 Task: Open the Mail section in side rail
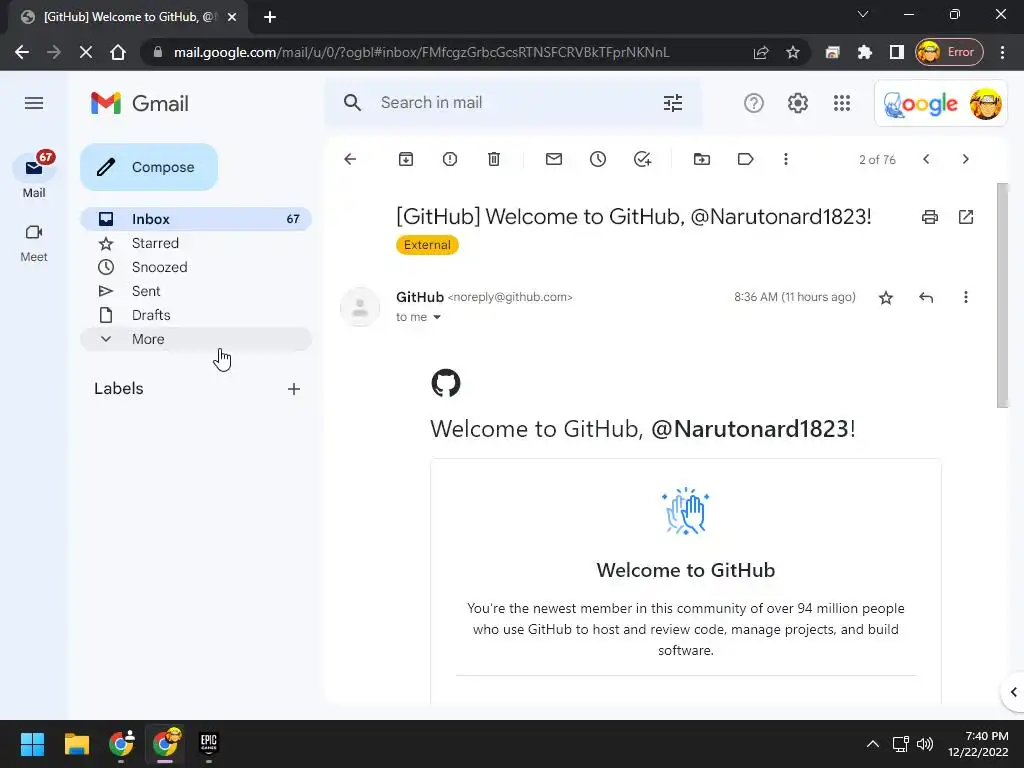click(34, 174)
